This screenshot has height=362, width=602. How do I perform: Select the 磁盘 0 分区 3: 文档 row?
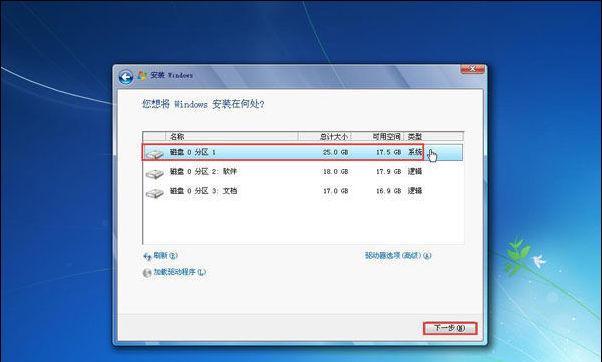(303, 191)
